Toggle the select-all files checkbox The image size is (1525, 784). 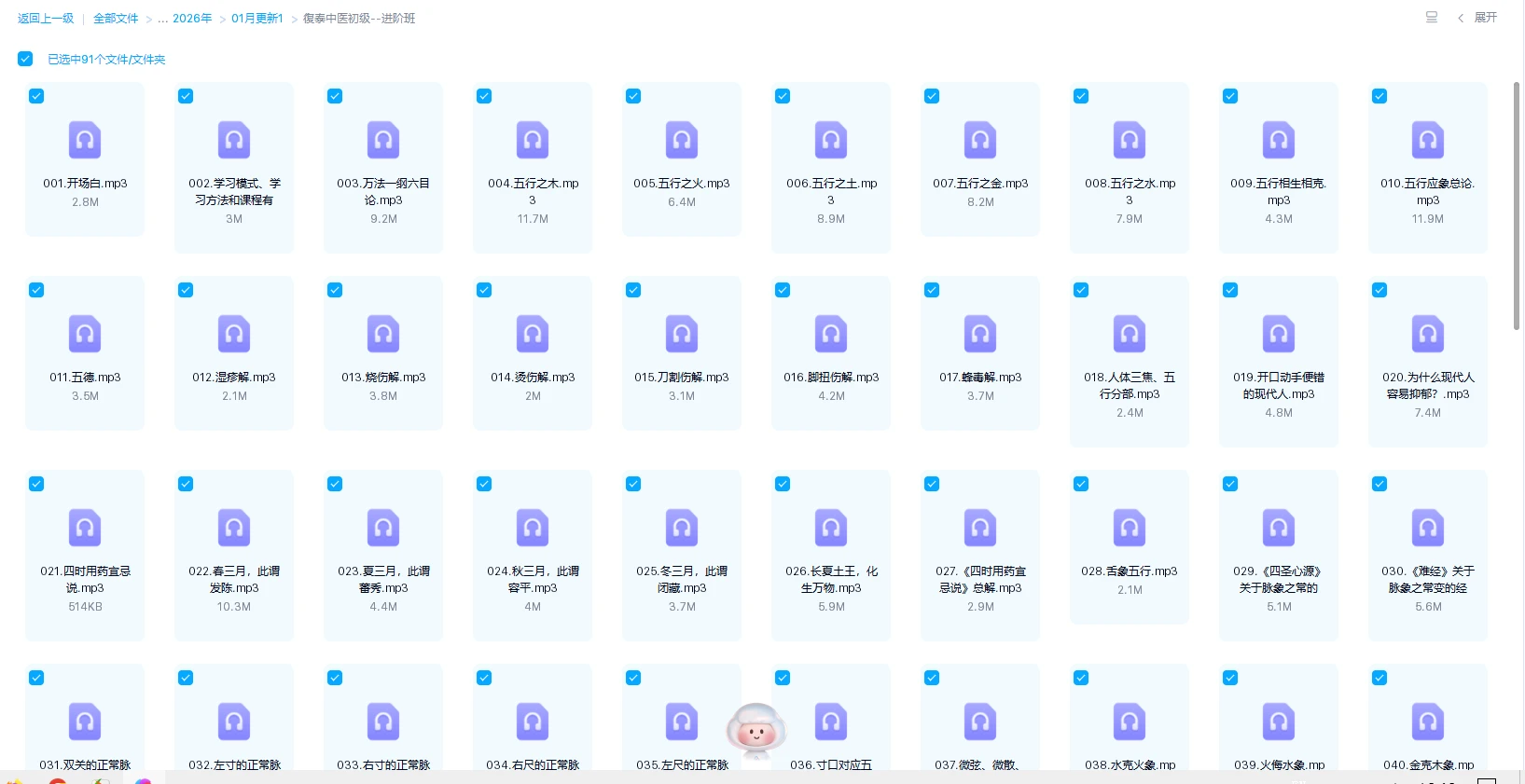point(25,59)
